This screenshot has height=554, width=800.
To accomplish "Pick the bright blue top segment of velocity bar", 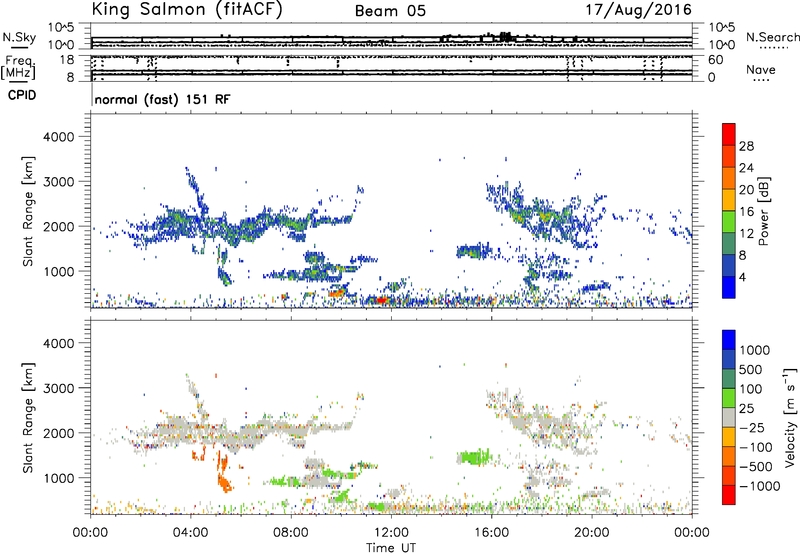I will [729, 340].
